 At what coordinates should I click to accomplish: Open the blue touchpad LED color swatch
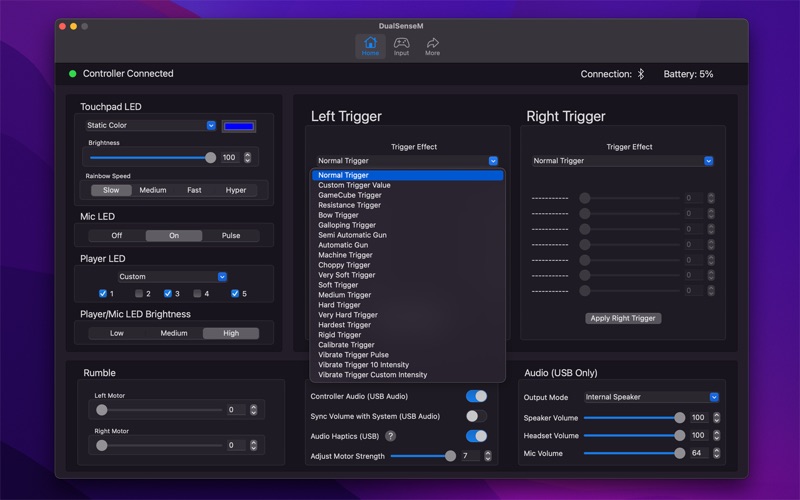click(239, 126)
